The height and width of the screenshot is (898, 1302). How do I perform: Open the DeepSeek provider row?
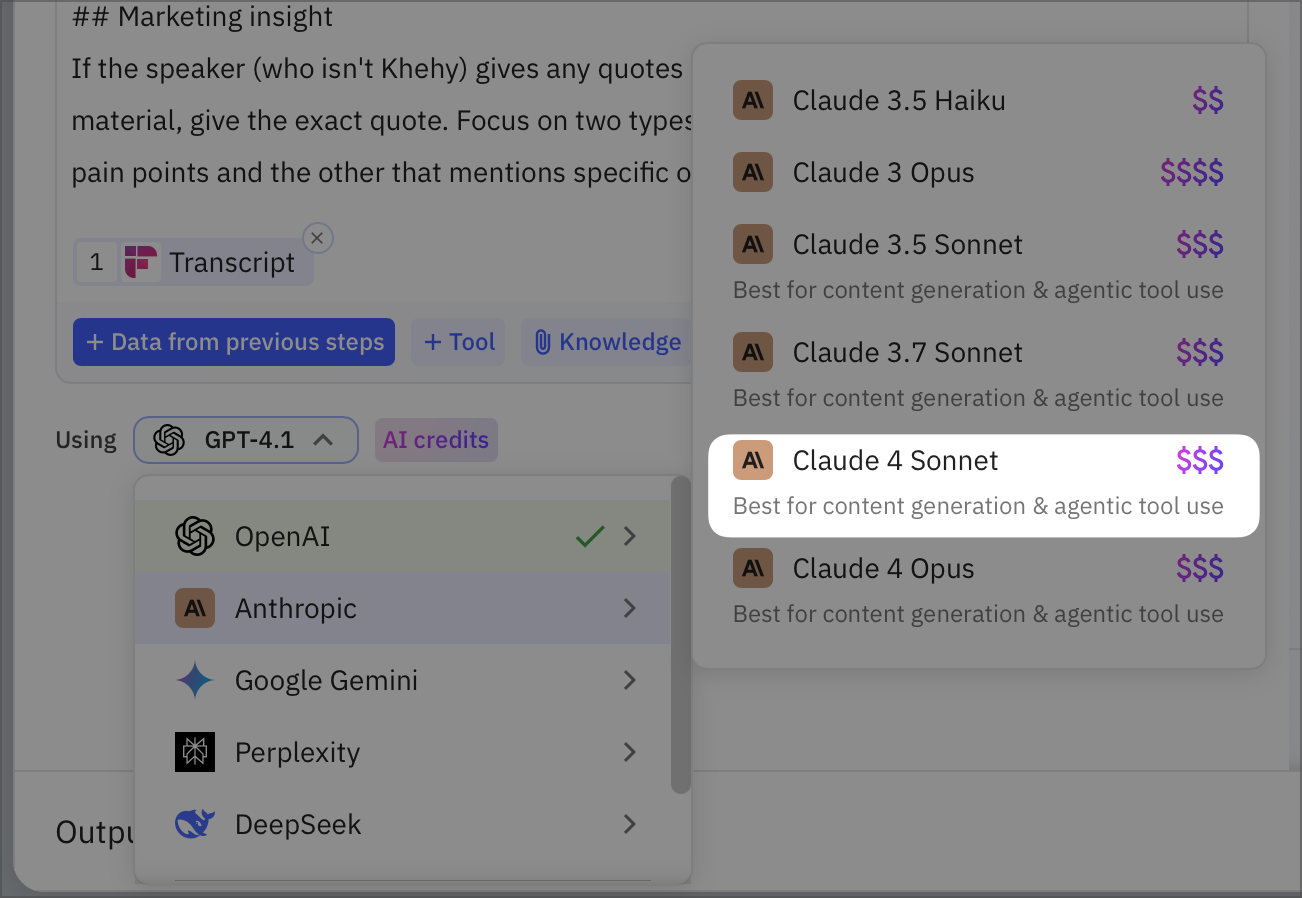tap(403, 824)
